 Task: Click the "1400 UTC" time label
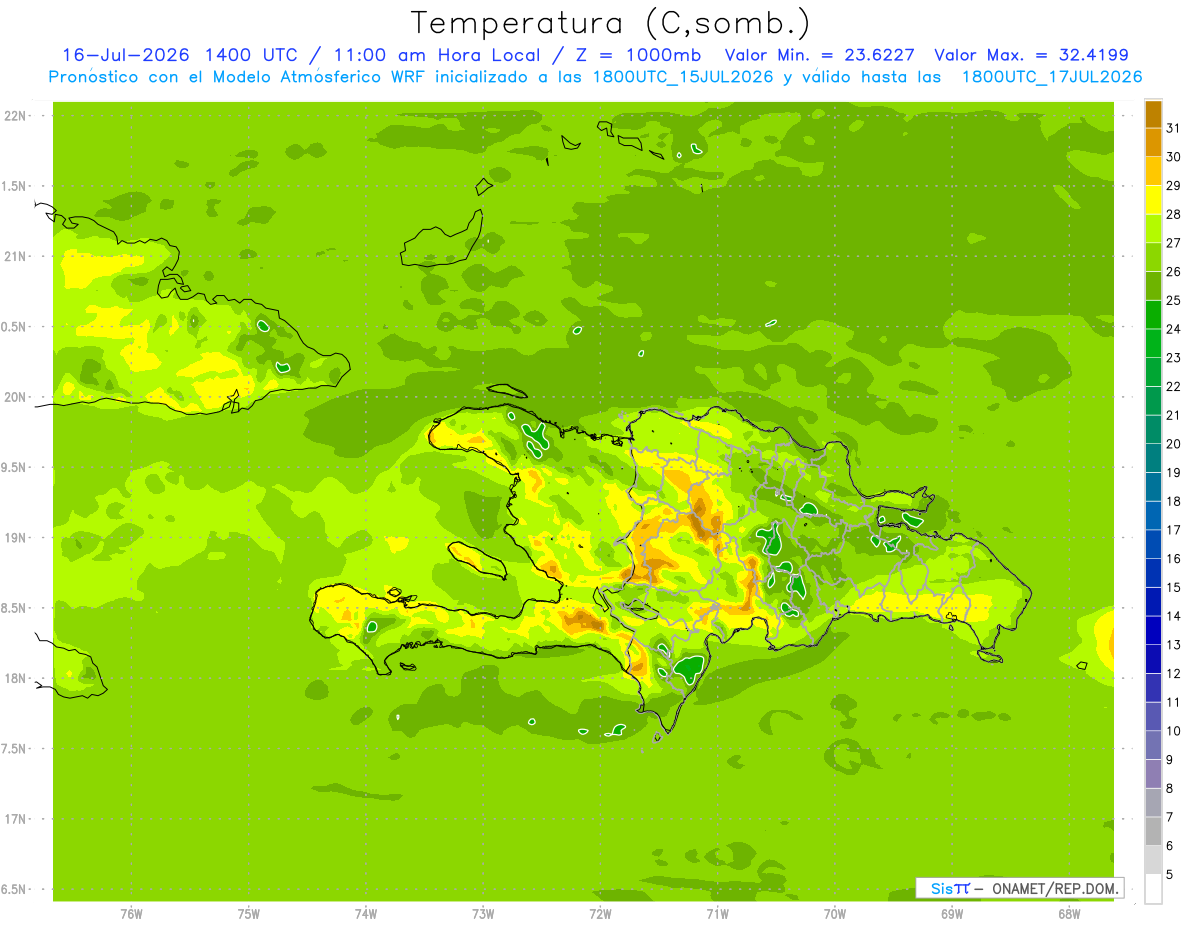click(x=250, y=55)
